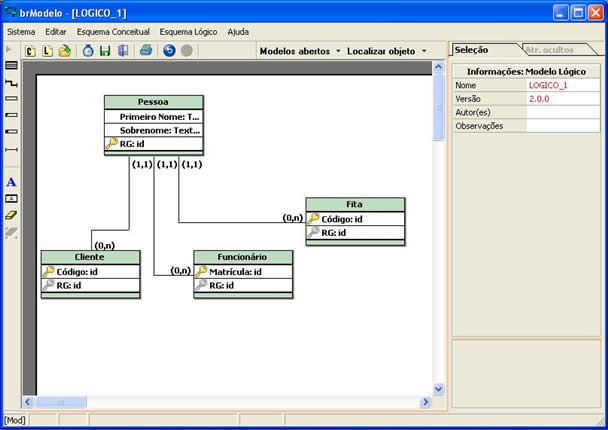608x430 pixels.
Task: Select the Table tool in left toolbar
Action: pyautogui.click(x=11, y=65)
